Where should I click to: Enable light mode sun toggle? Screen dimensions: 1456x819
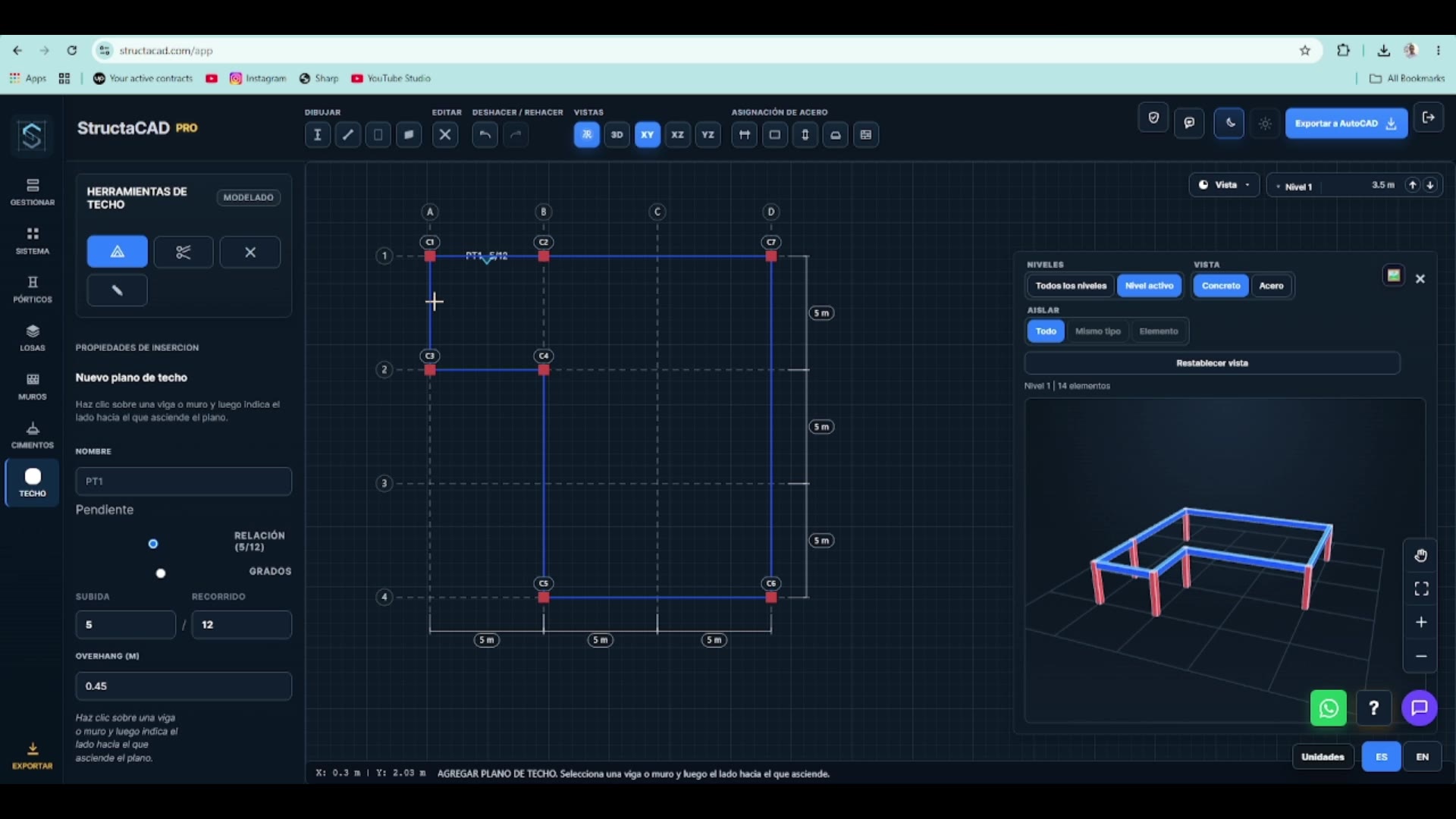point(1265,124)
